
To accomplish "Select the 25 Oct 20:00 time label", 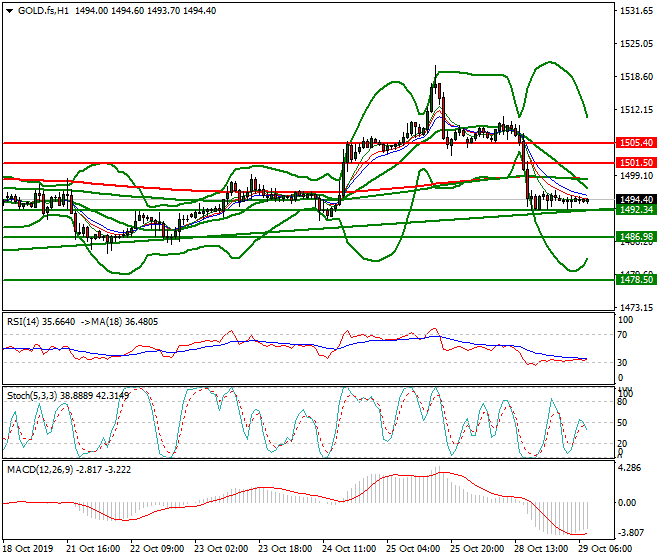I will click(477, 549).
